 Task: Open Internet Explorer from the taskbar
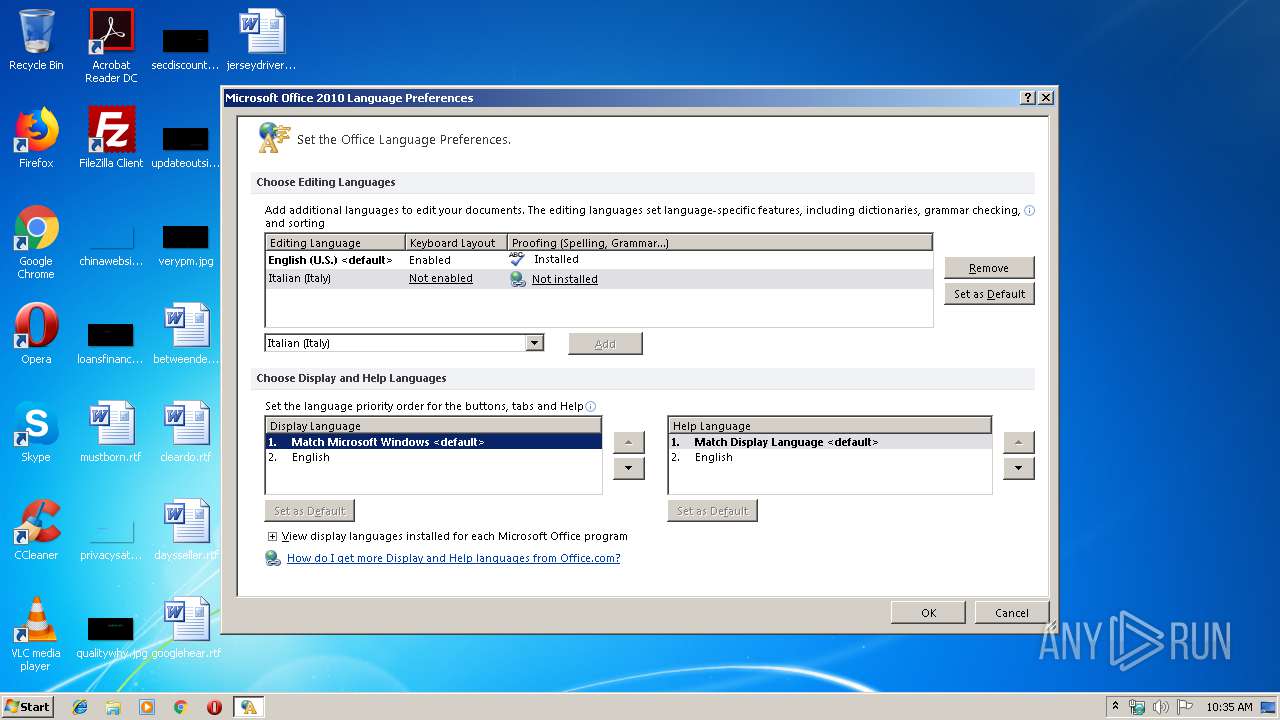(x=80, y=707)
